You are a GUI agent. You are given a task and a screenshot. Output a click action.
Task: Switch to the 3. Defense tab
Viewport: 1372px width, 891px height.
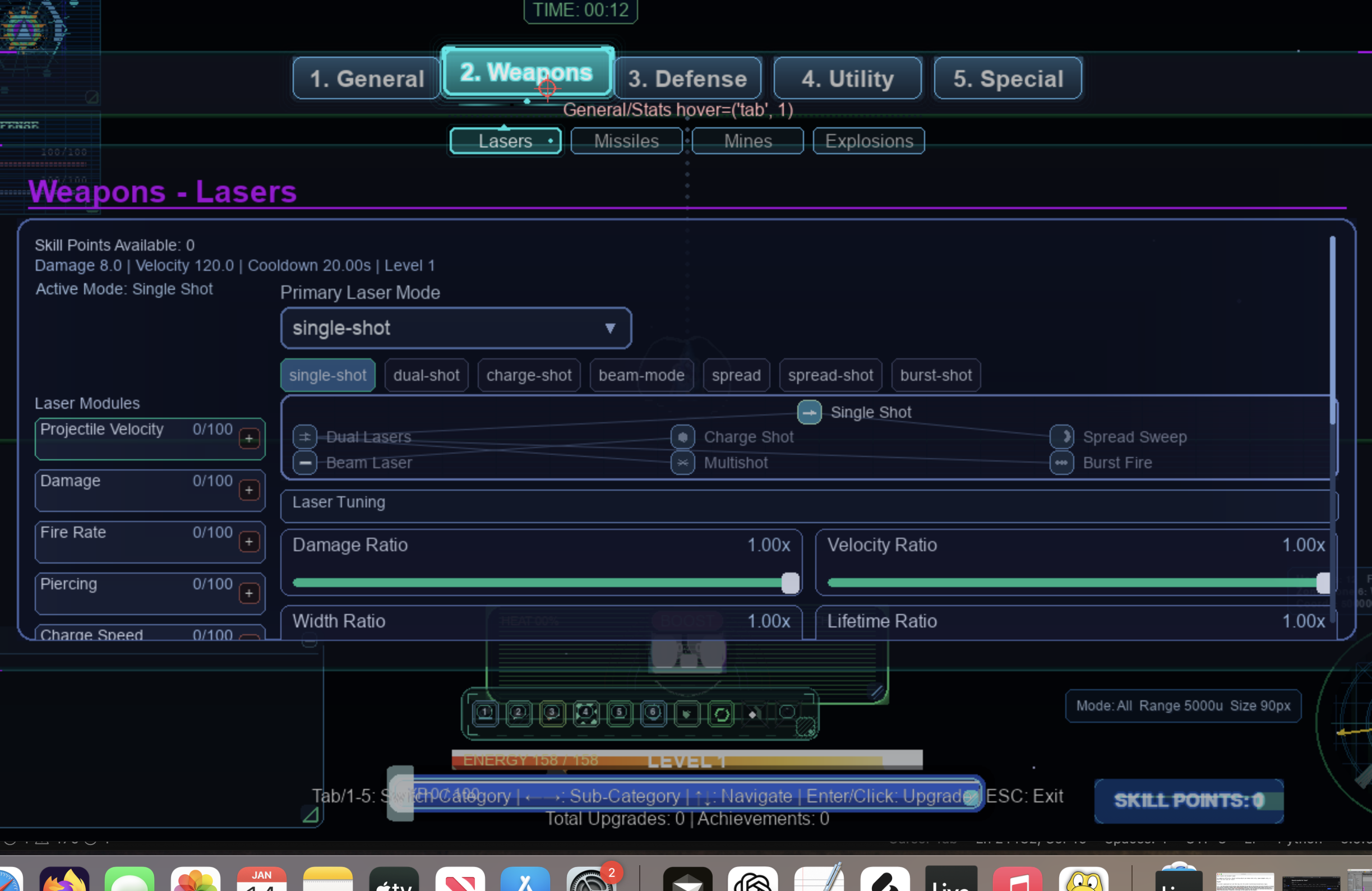point(688,79)
